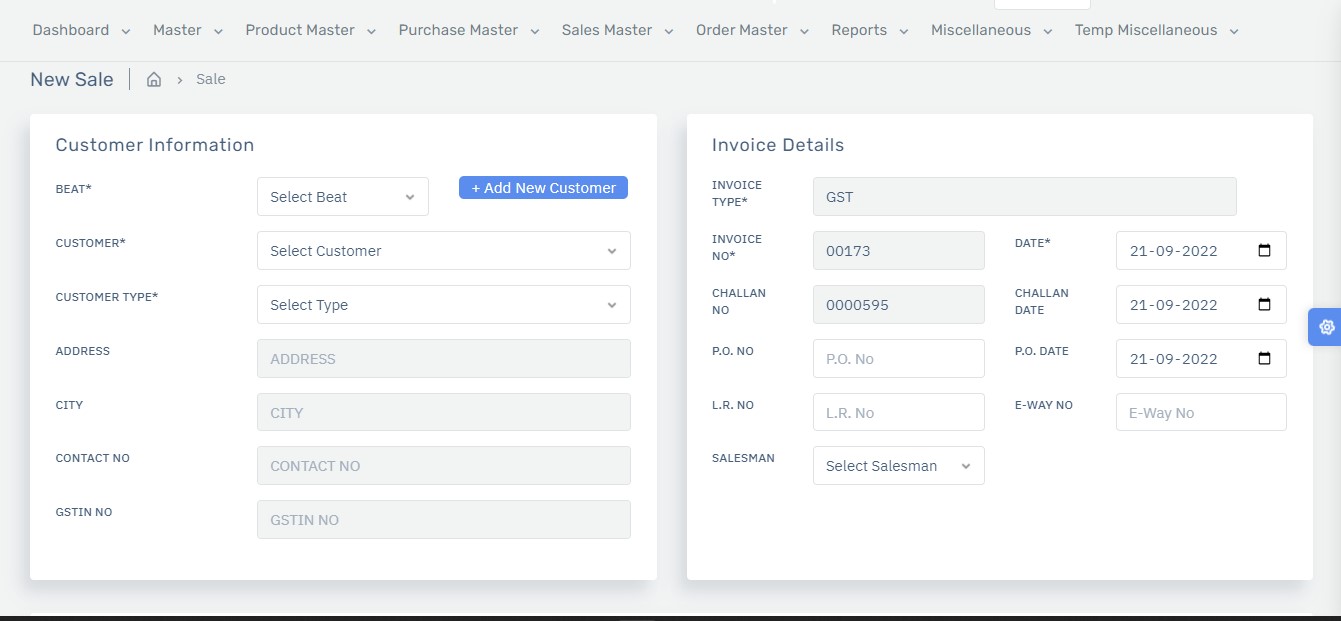Open the Reports menu
1341x621 pixels.
tap(869, 30)
